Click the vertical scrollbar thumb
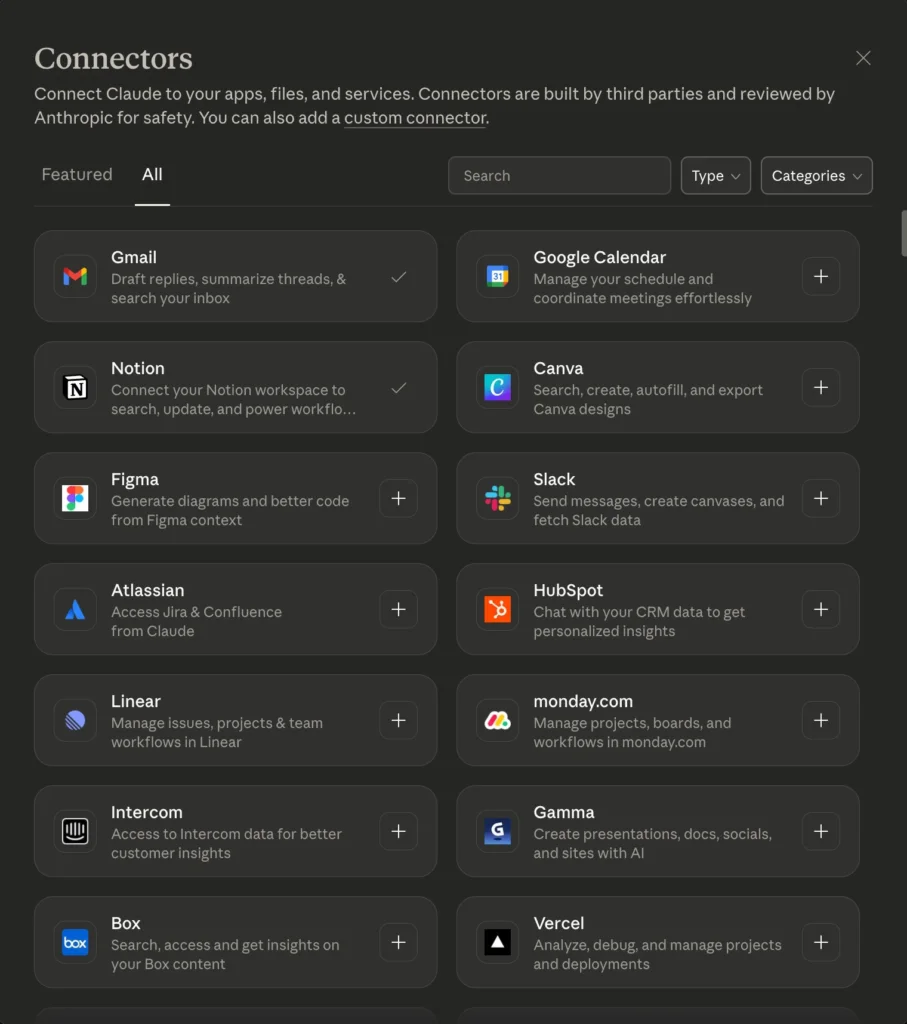 click(x=903, y=232)
